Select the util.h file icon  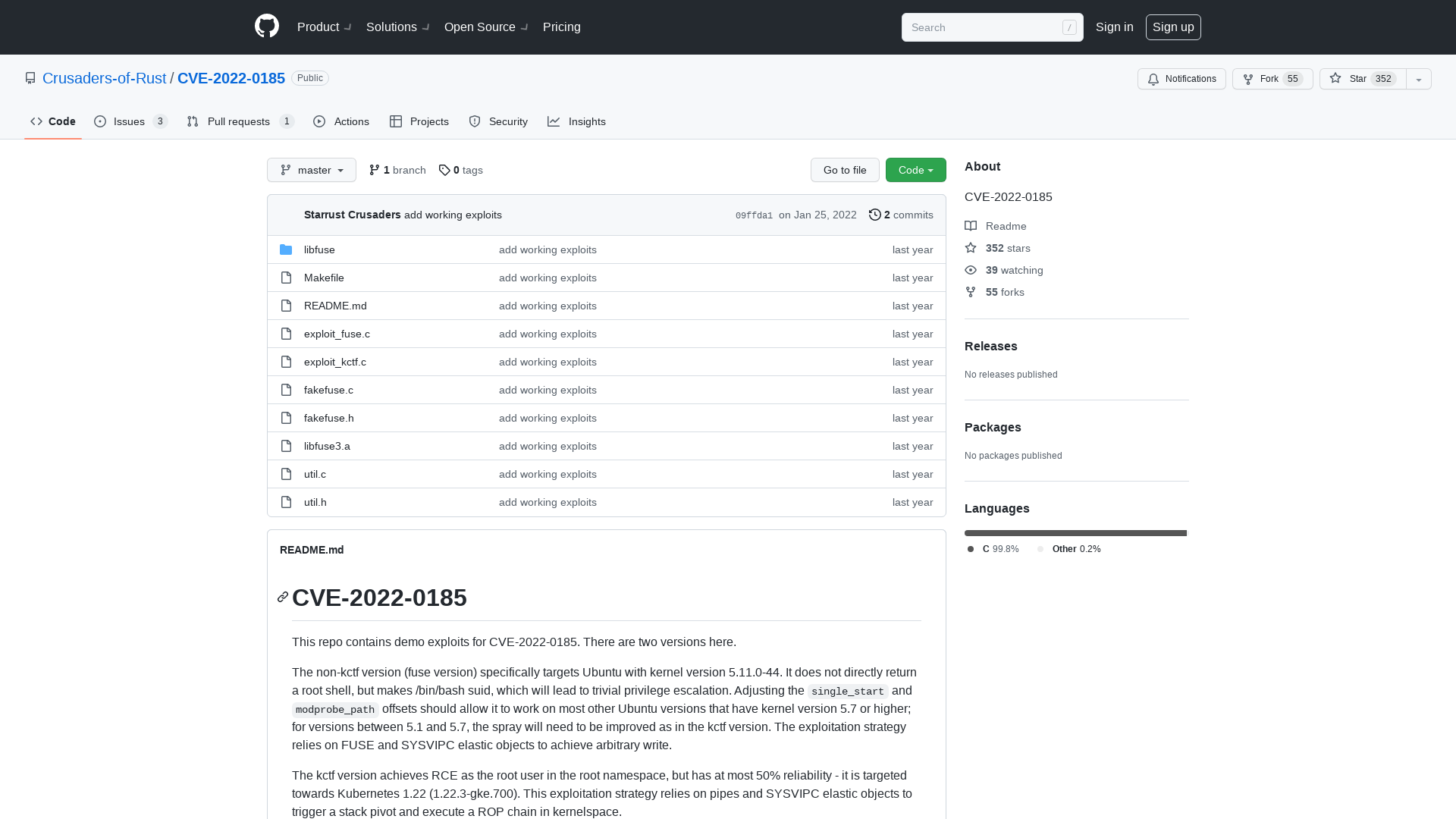point(286,502)
